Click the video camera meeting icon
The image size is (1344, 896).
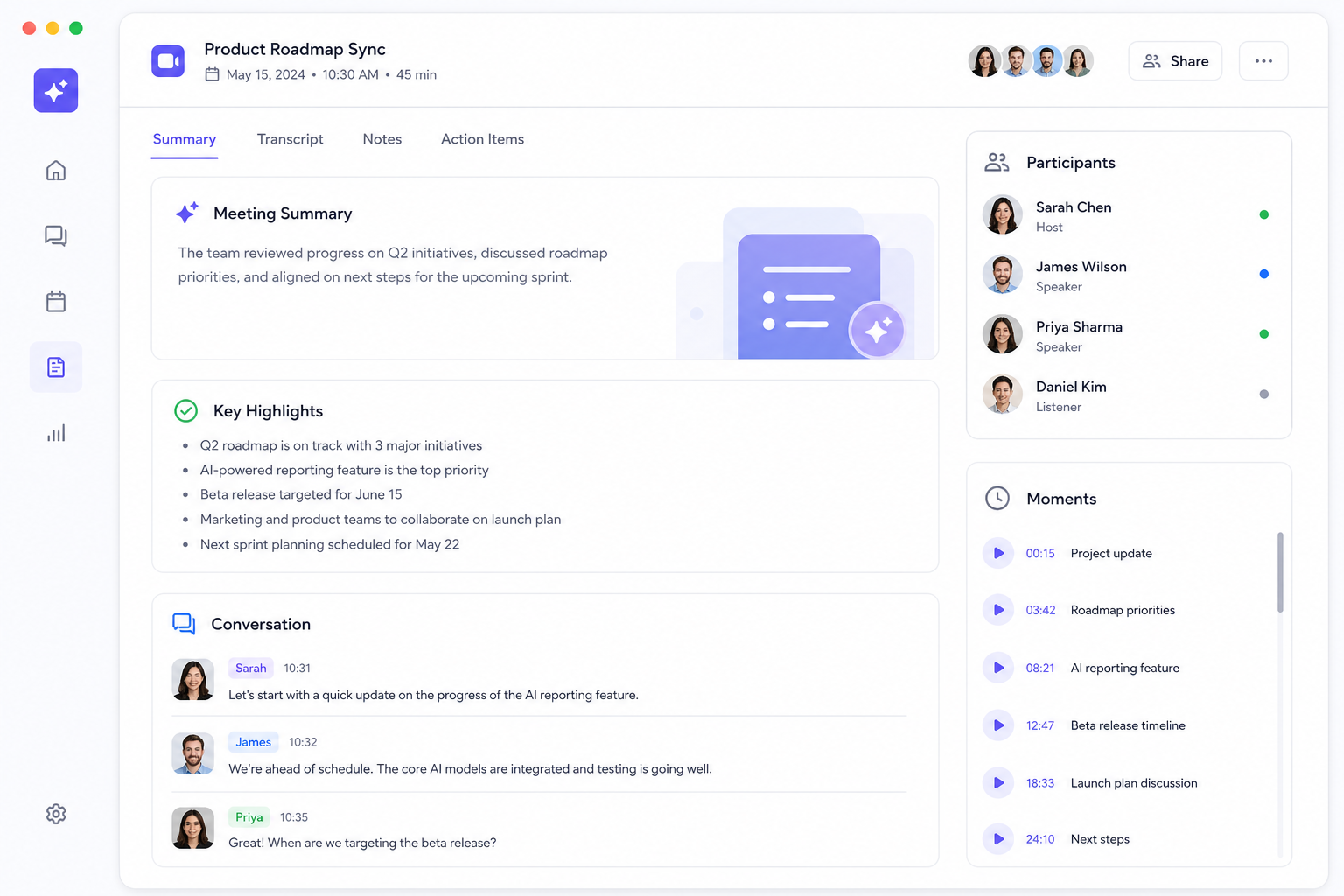(168, 61)
